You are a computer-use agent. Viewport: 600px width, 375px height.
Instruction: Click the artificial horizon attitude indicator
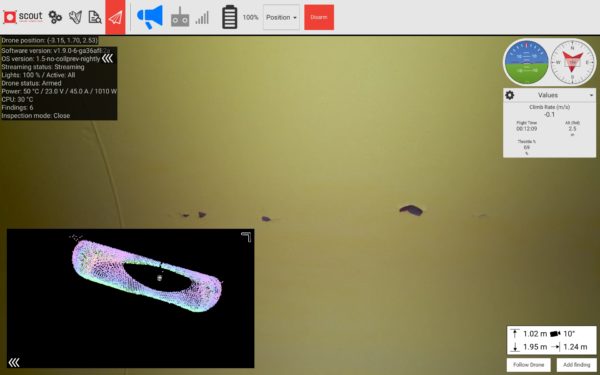(x=527, y=62)
